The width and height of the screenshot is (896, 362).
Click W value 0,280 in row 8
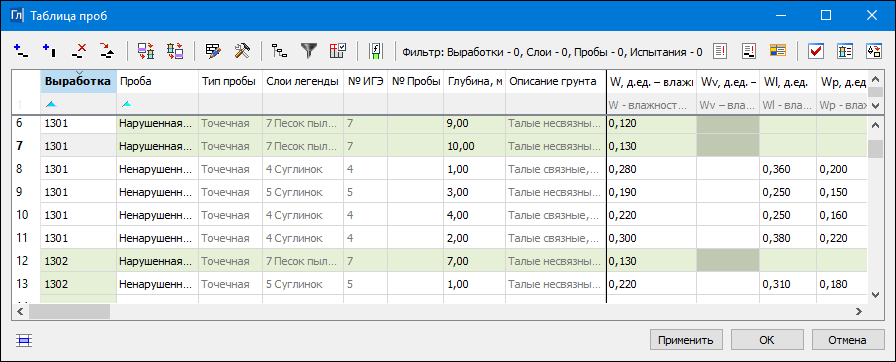click(651, 169)
